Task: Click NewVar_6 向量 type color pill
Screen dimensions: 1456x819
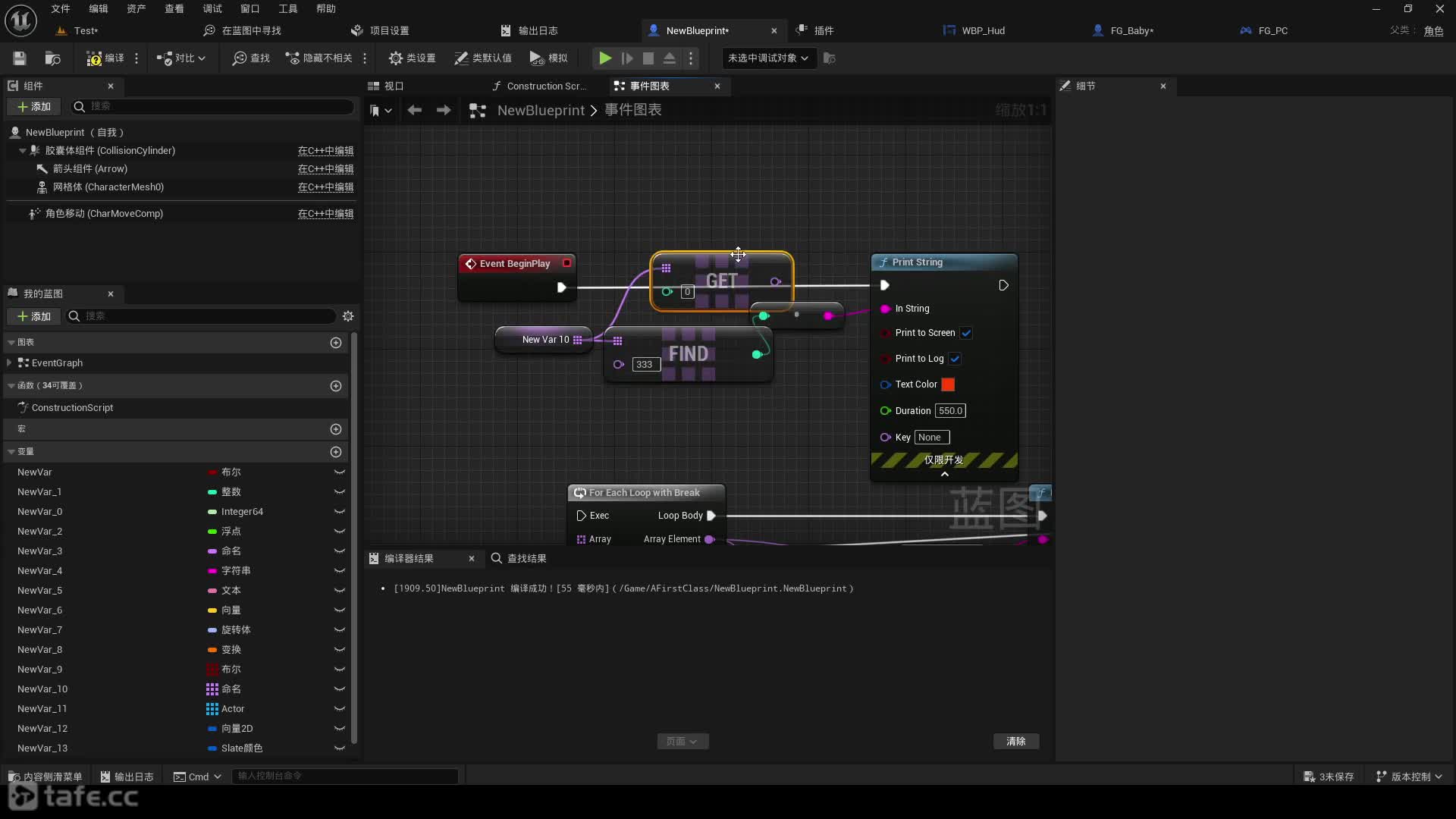Action: click(x=212, y=610)
